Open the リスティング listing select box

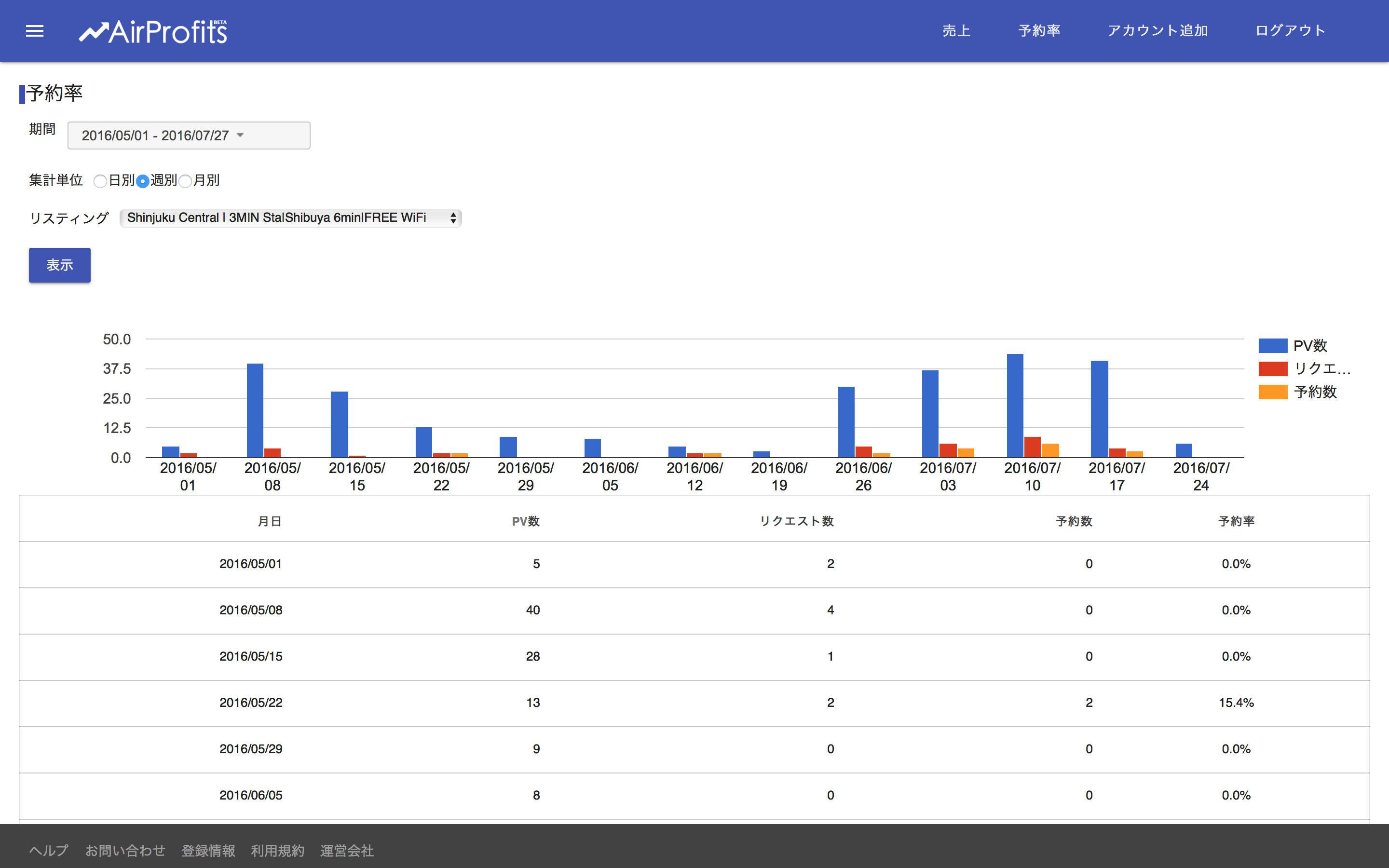coord(290,217)
